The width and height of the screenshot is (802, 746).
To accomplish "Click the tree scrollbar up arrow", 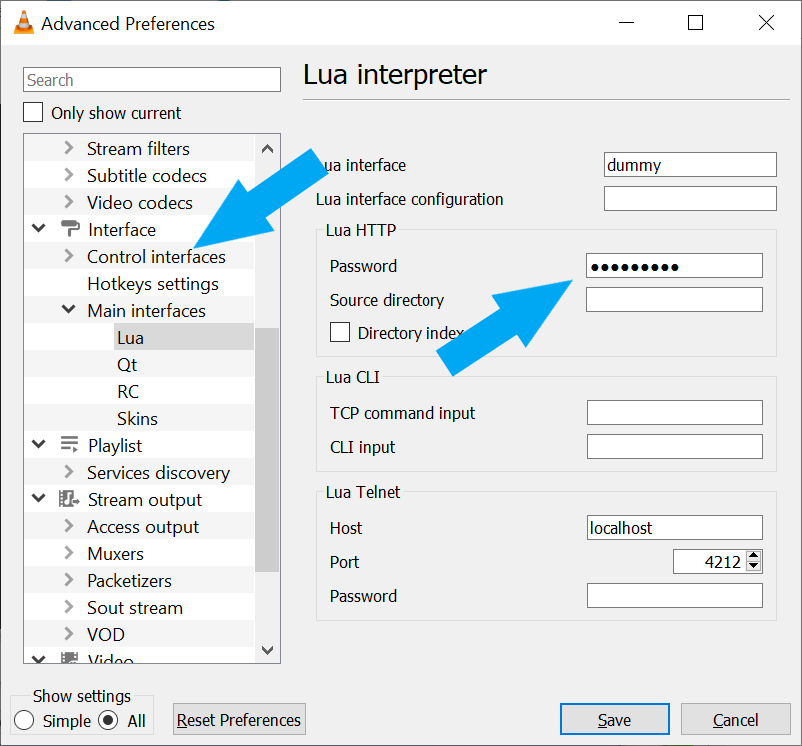I will click(267, 149).
